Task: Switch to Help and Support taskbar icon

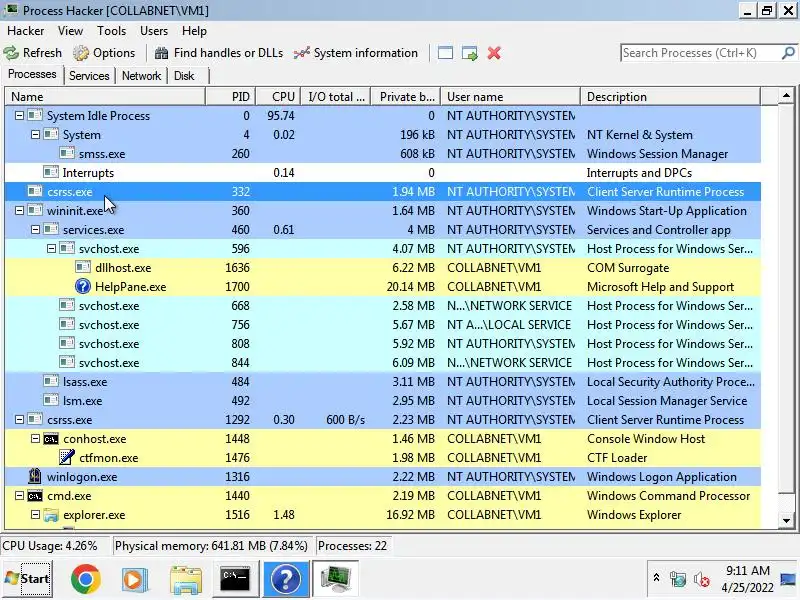Action: 286,579
